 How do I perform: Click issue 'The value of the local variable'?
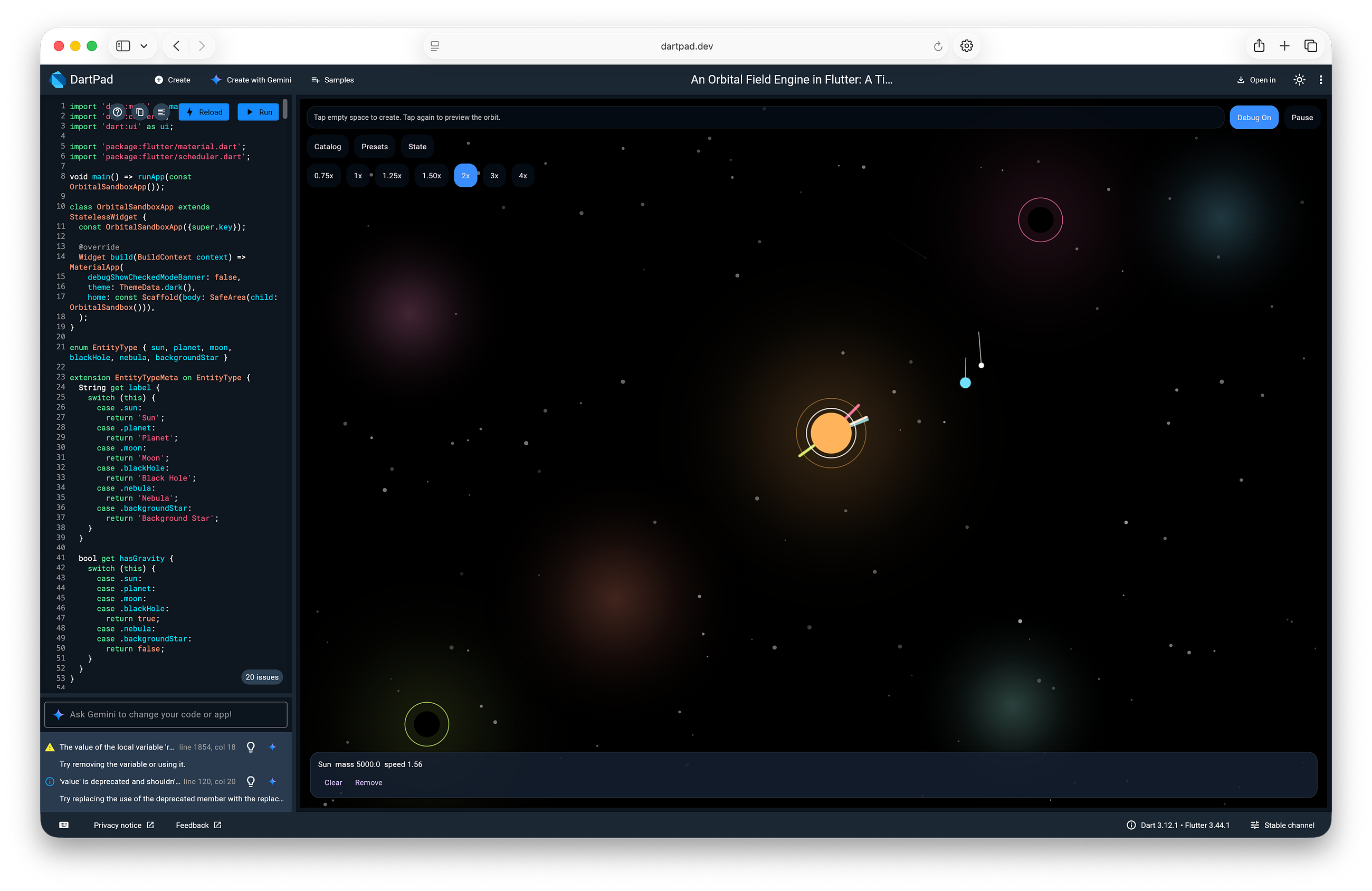[117, 747]
